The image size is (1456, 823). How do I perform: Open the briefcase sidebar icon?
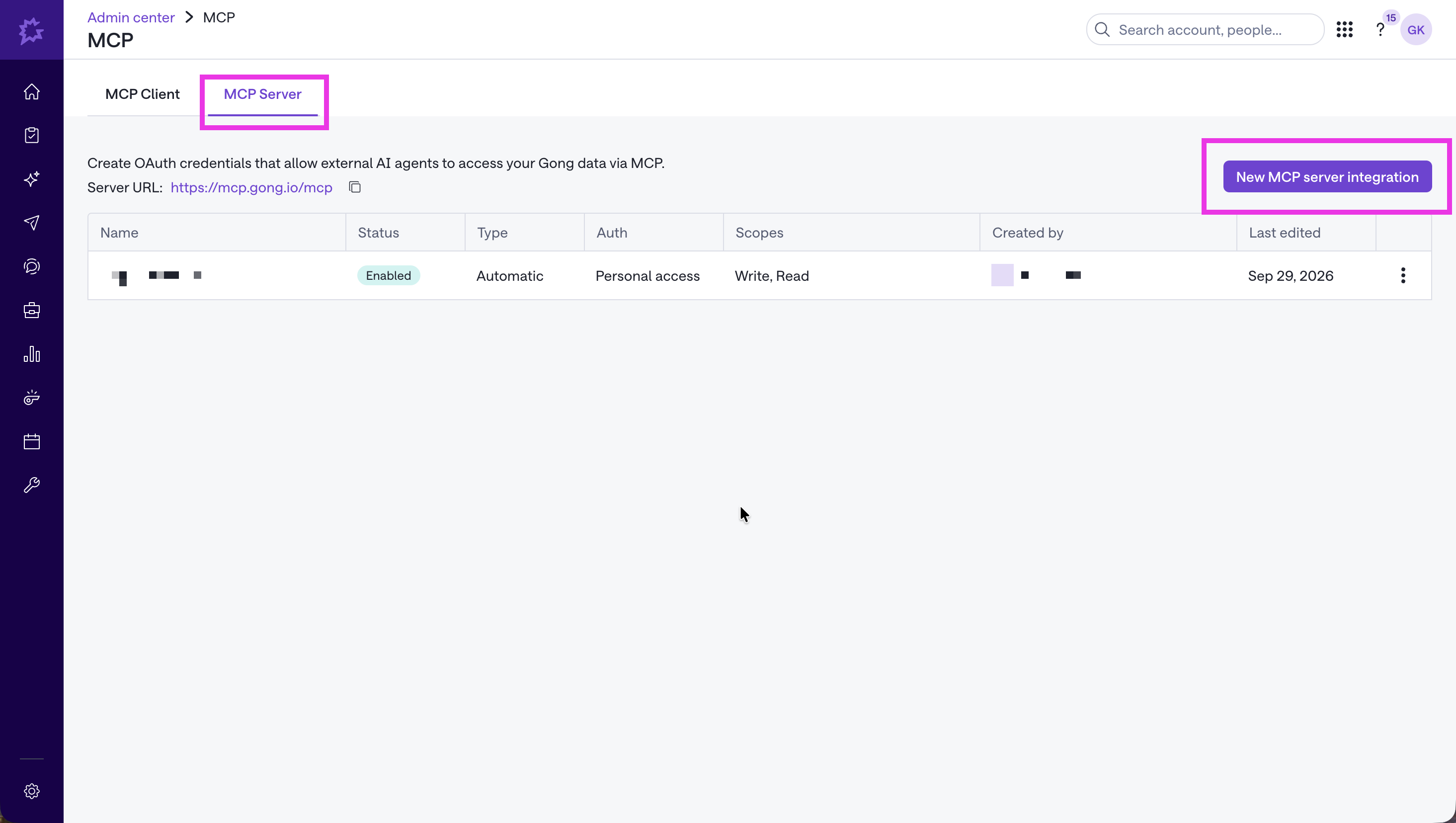[x=32, y=310]
